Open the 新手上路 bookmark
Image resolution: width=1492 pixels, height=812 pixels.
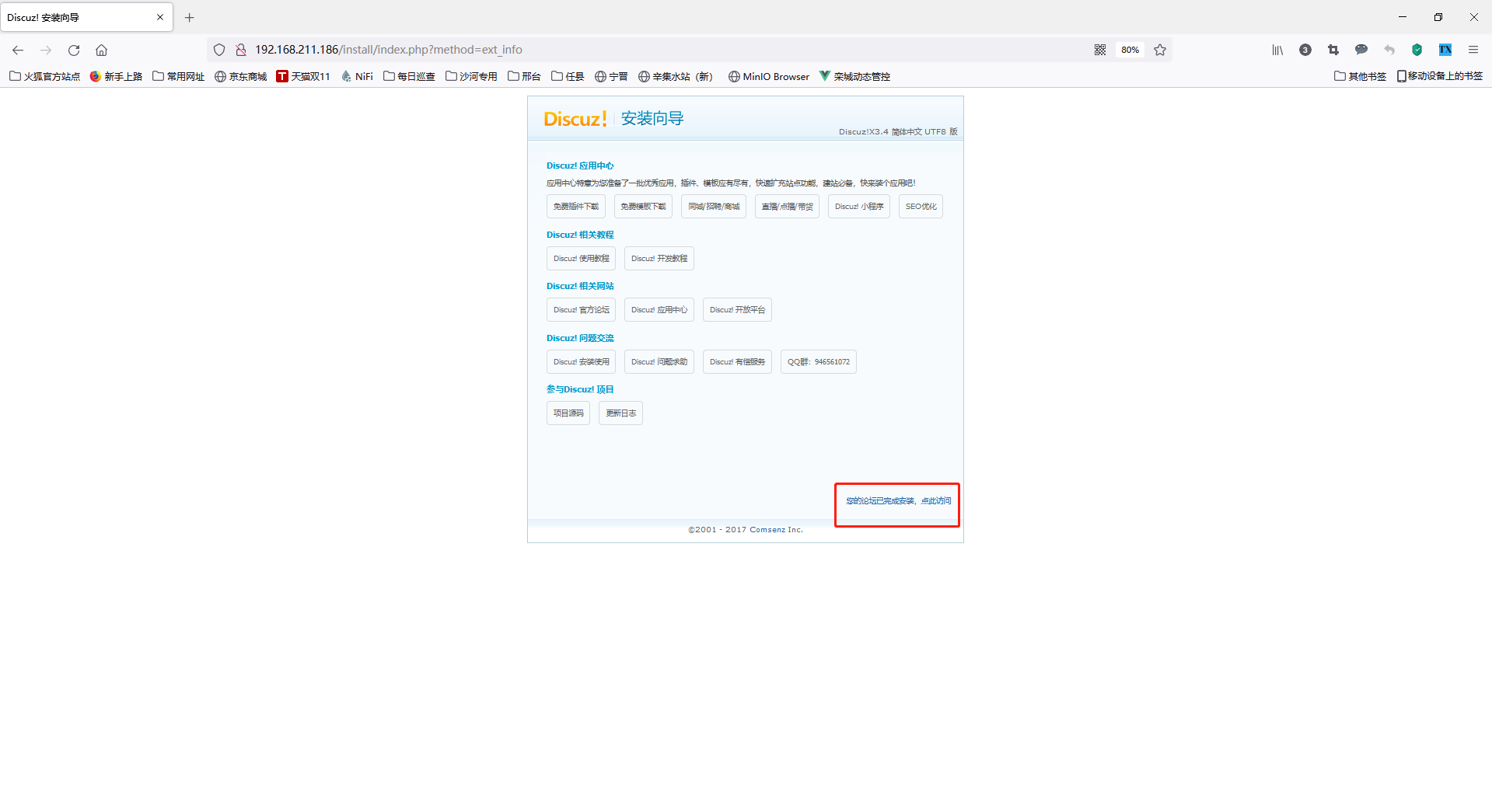(x=116, y=76)
